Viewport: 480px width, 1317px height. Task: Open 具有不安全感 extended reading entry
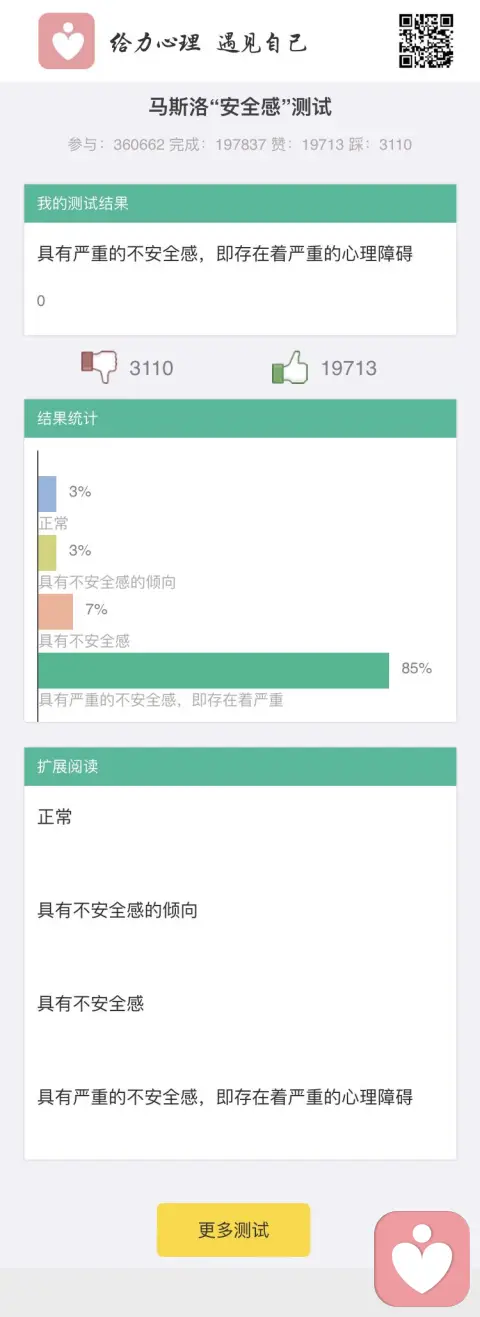tap(91, 1003)
